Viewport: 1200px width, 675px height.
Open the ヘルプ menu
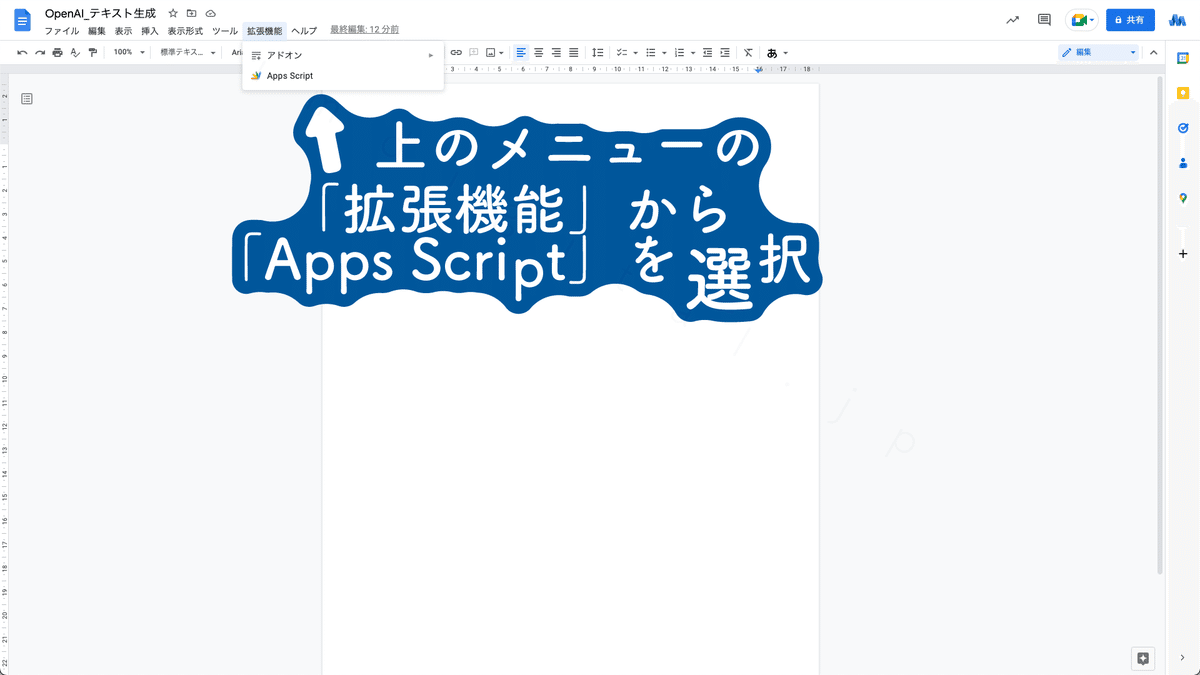click(x=304, y=31)
